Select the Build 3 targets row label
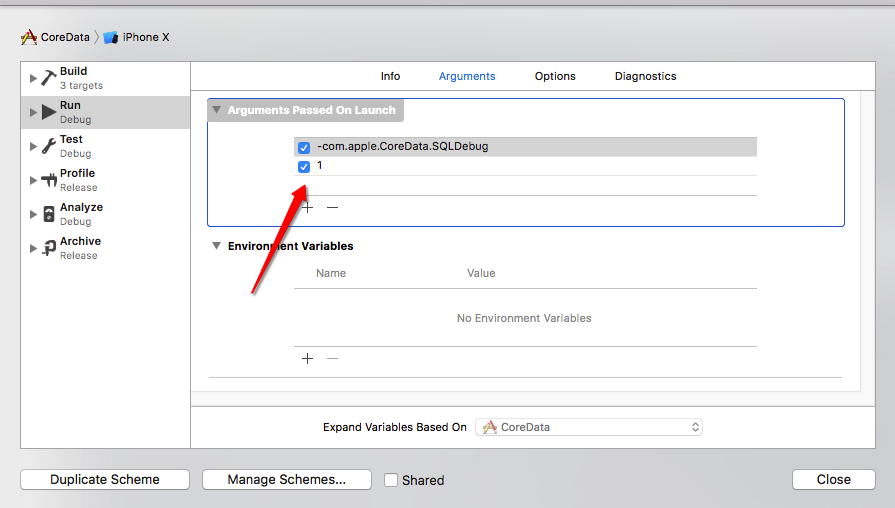895x508 pixels. pos(82,78)
